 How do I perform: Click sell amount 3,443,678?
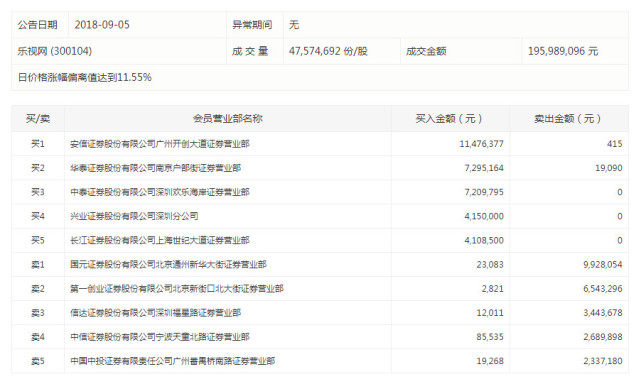click(x=603, y=313)
